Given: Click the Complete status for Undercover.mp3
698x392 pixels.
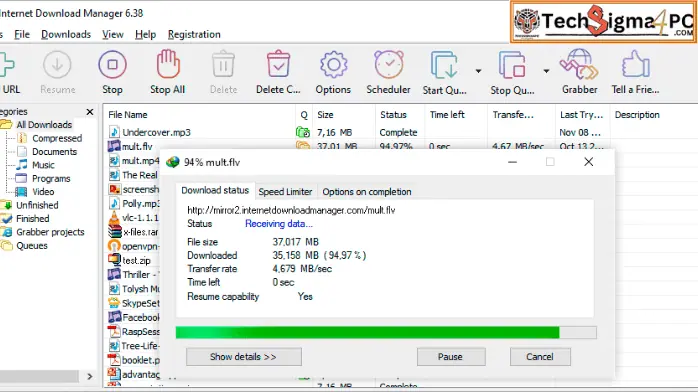Looking at the screenshot, I should coord(398,132).
